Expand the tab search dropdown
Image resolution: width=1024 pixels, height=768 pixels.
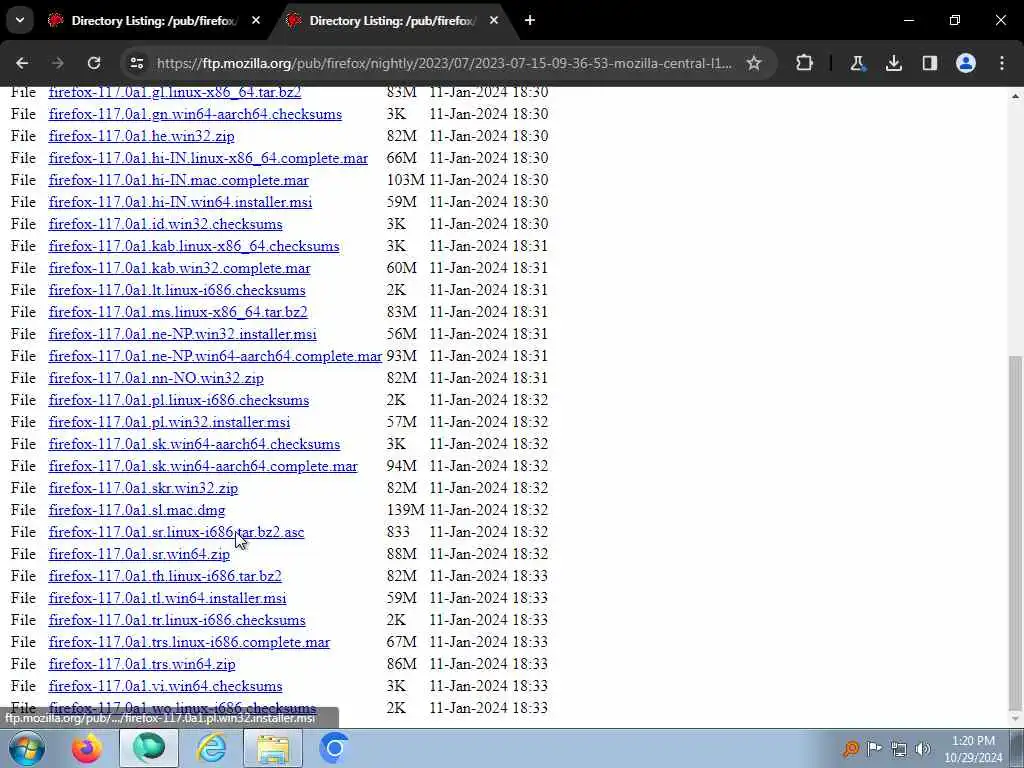click(20, 21)
